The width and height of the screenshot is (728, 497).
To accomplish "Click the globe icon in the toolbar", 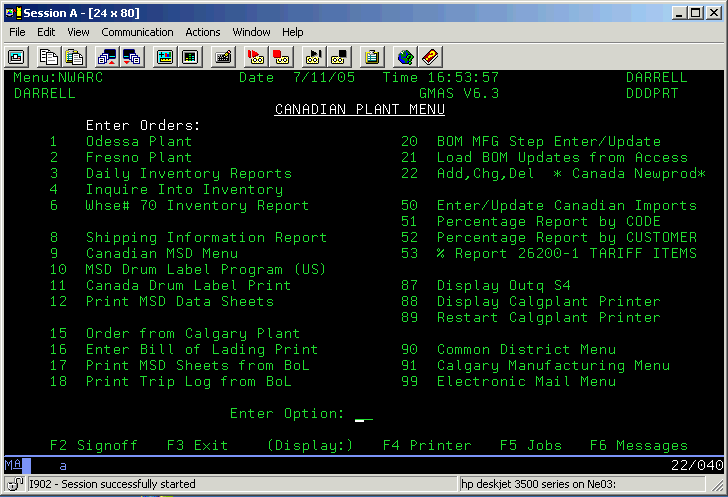I will tap(404, 56).
